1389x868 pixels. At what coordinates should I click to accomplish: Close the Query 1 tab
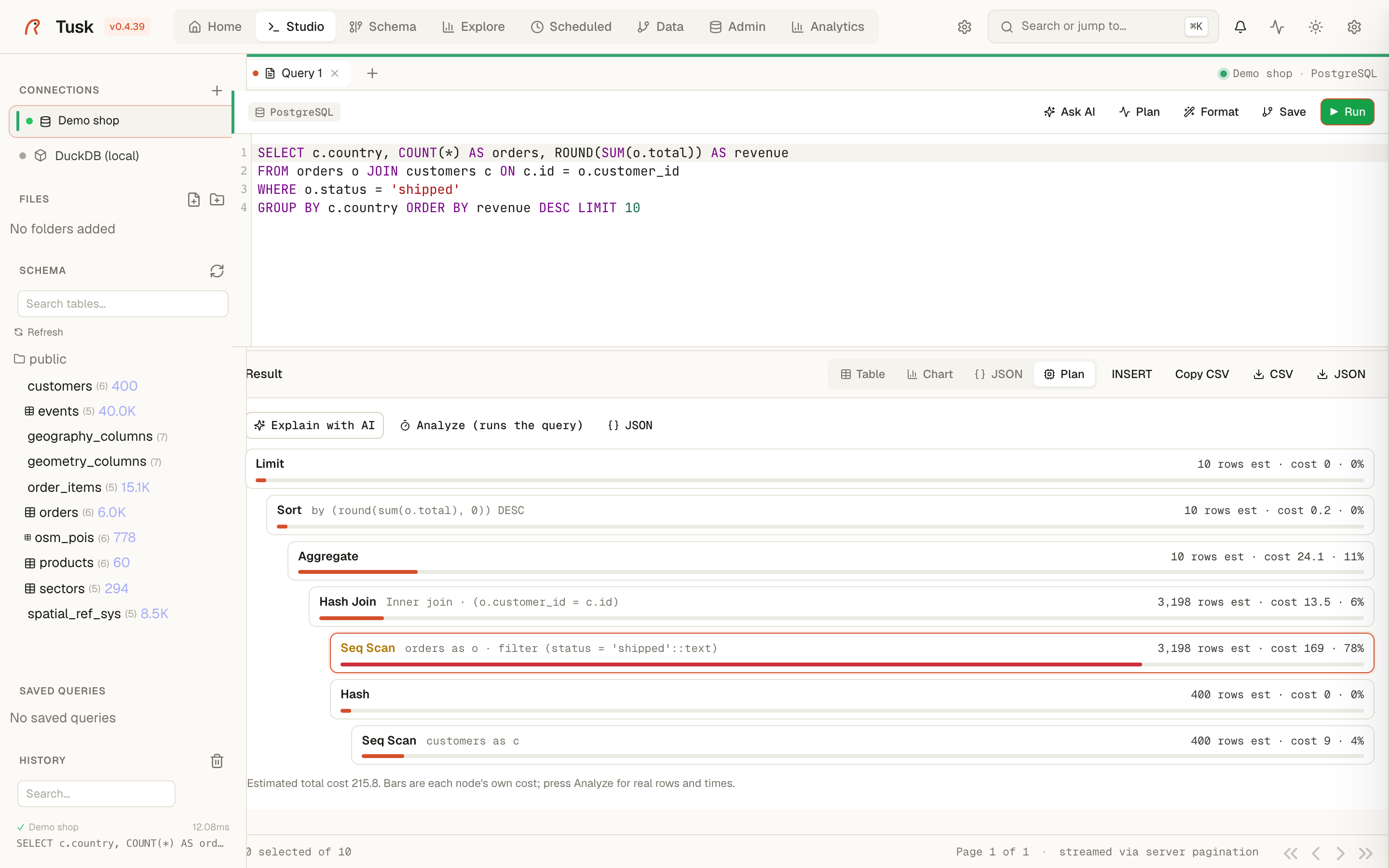click(x=335, y=73)
